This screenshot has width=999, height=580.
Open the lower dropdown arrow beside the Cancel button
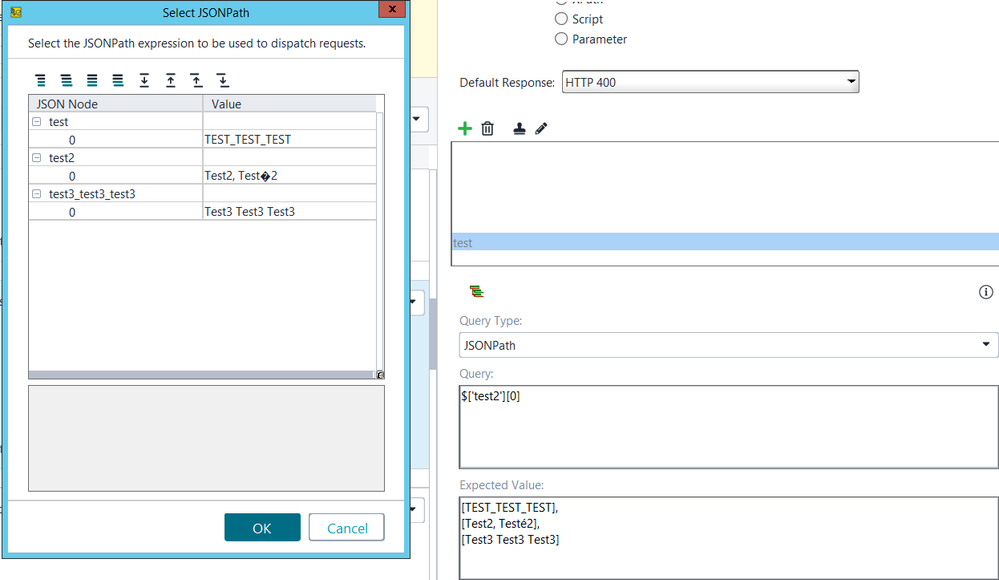tap(414, 509)
